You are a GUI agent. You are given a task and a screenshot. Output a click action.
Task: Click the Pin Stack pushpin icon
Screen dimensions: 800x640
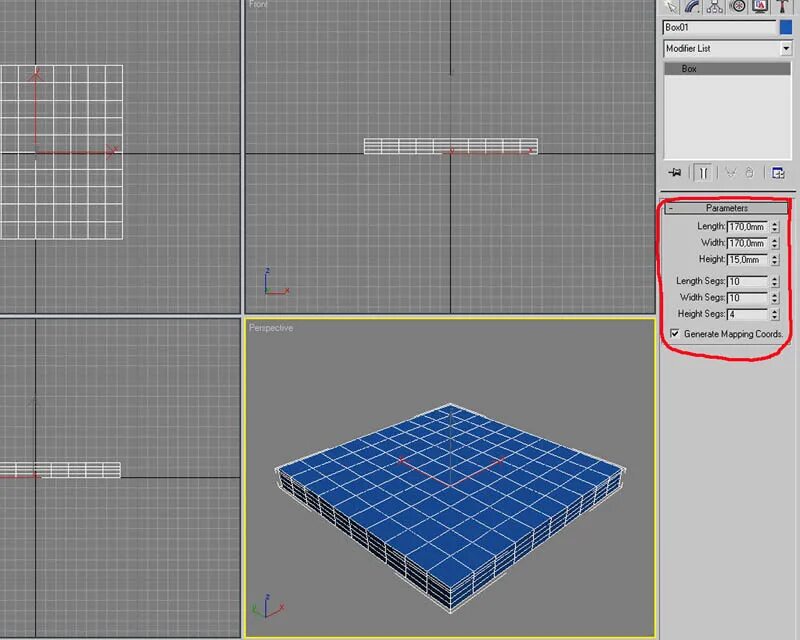pos(674,170)
